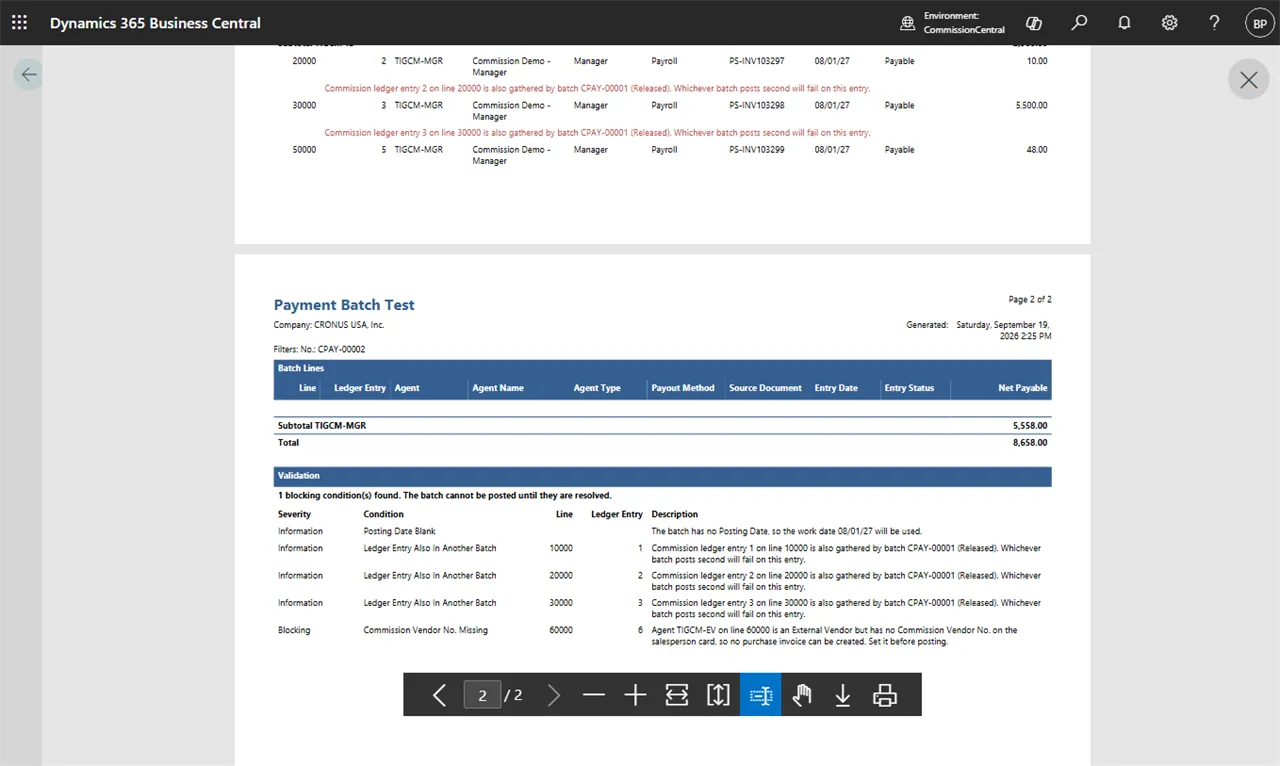Open the app launcher waffle menu

click(x=19, y=22)
